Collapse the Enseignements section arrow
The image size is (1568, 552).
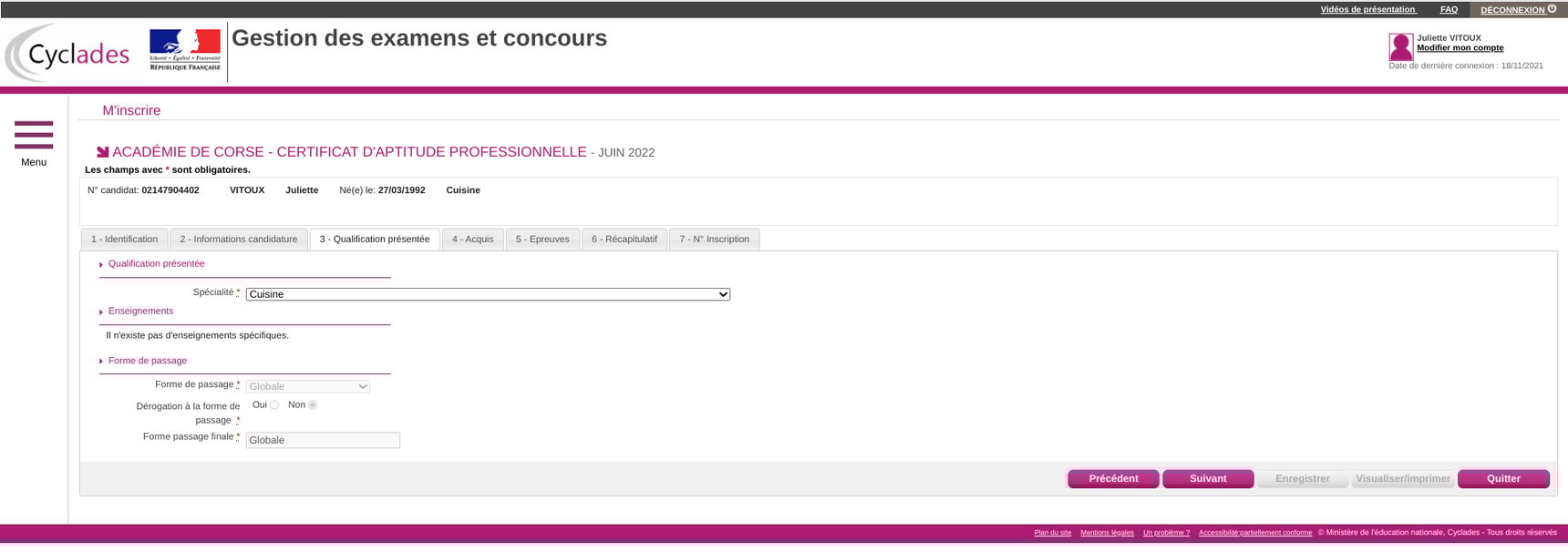point(101,312)
